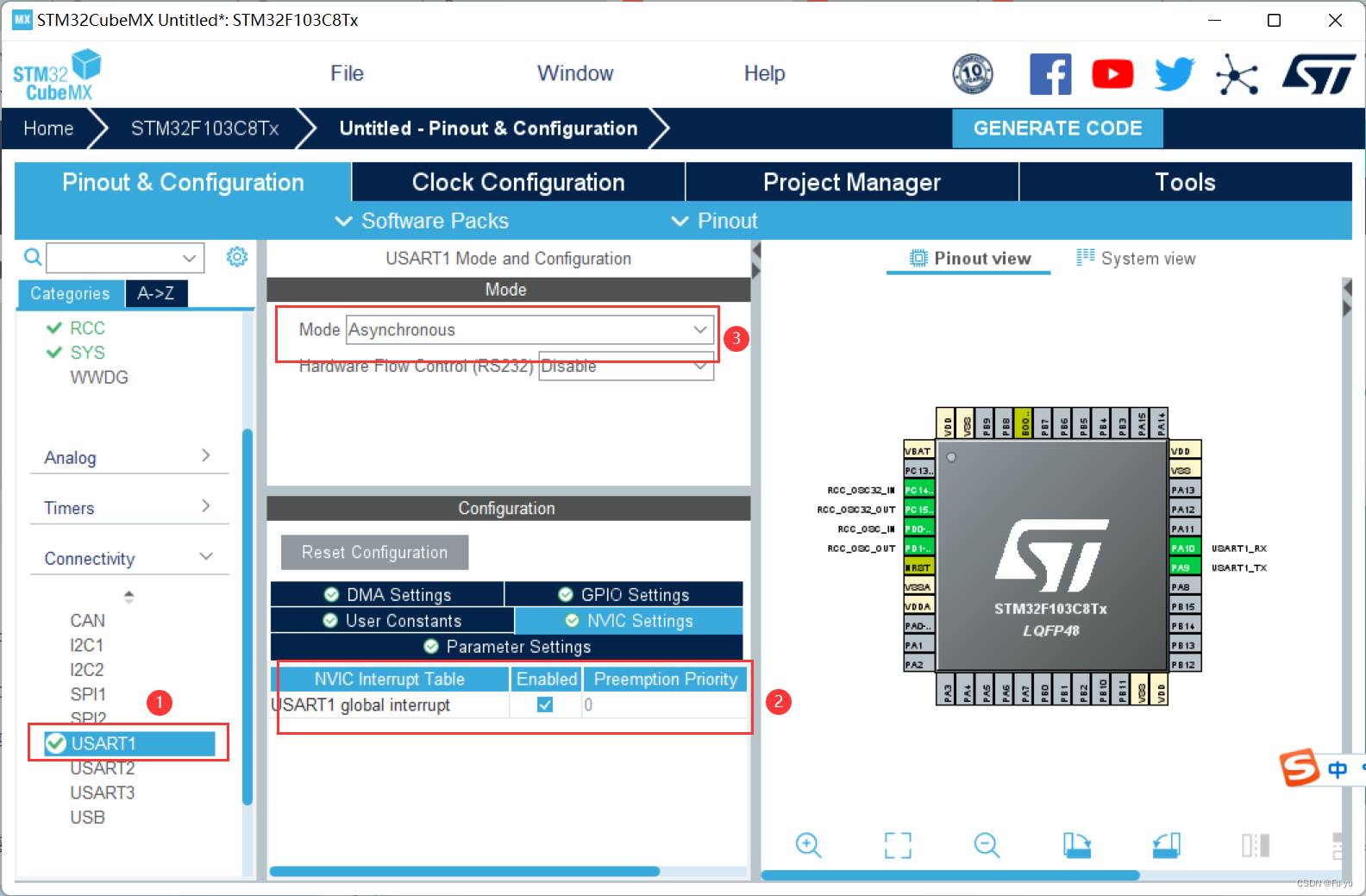This screenshot has height=896, width=1366.
Task: Rotate the chip counterclockwise icon
Action: [x=1167, y=845]
